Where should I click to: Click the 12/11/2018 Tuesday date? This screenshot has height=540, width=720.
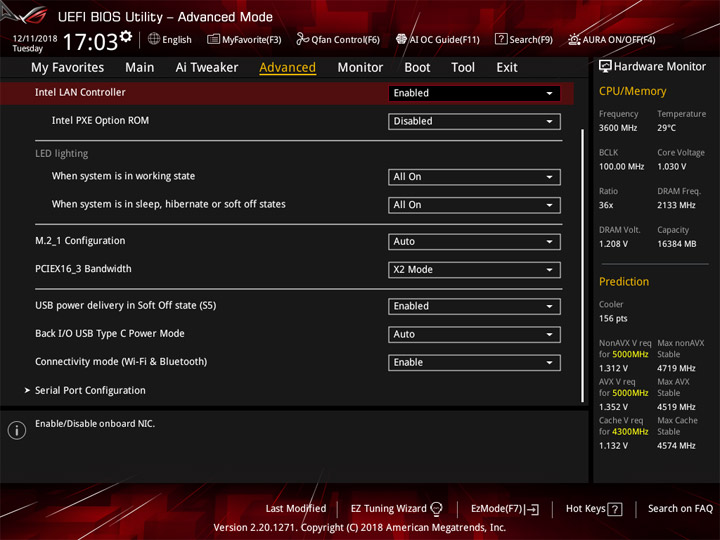click(34, 43)
